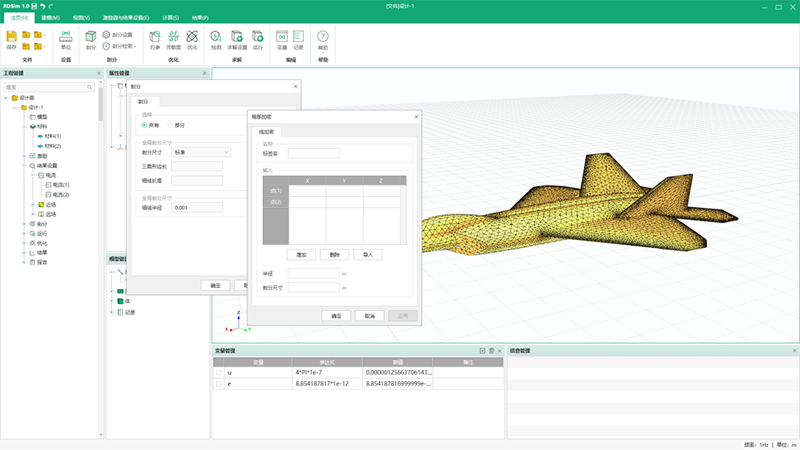800x450 pixels.
Task: Click the 检测 (Check) solver icon
Action: pyautogui.click(x=215, y=37)
